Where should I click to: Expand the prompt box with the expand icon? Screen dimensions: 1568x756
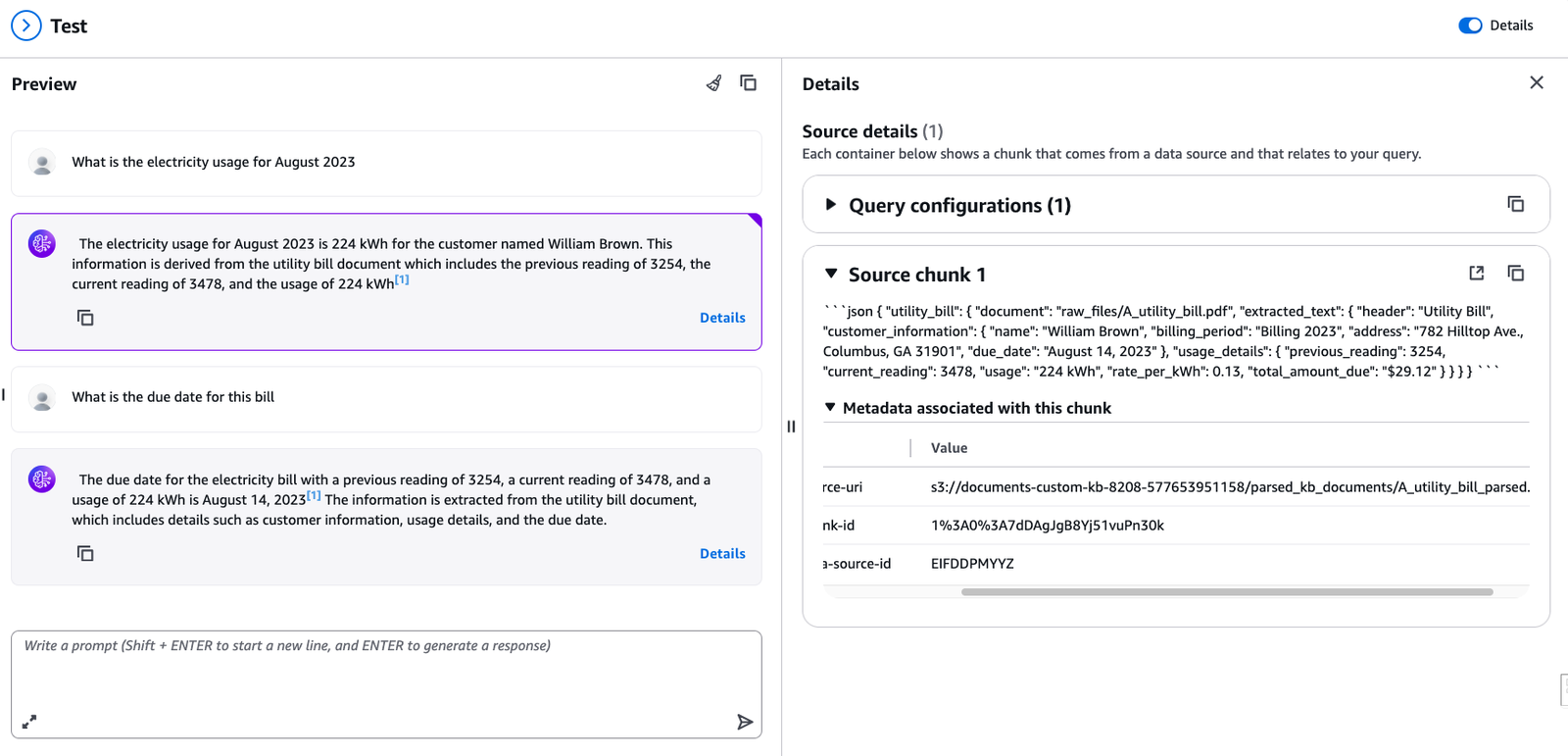pyautogui.click(x=29, y=722)
